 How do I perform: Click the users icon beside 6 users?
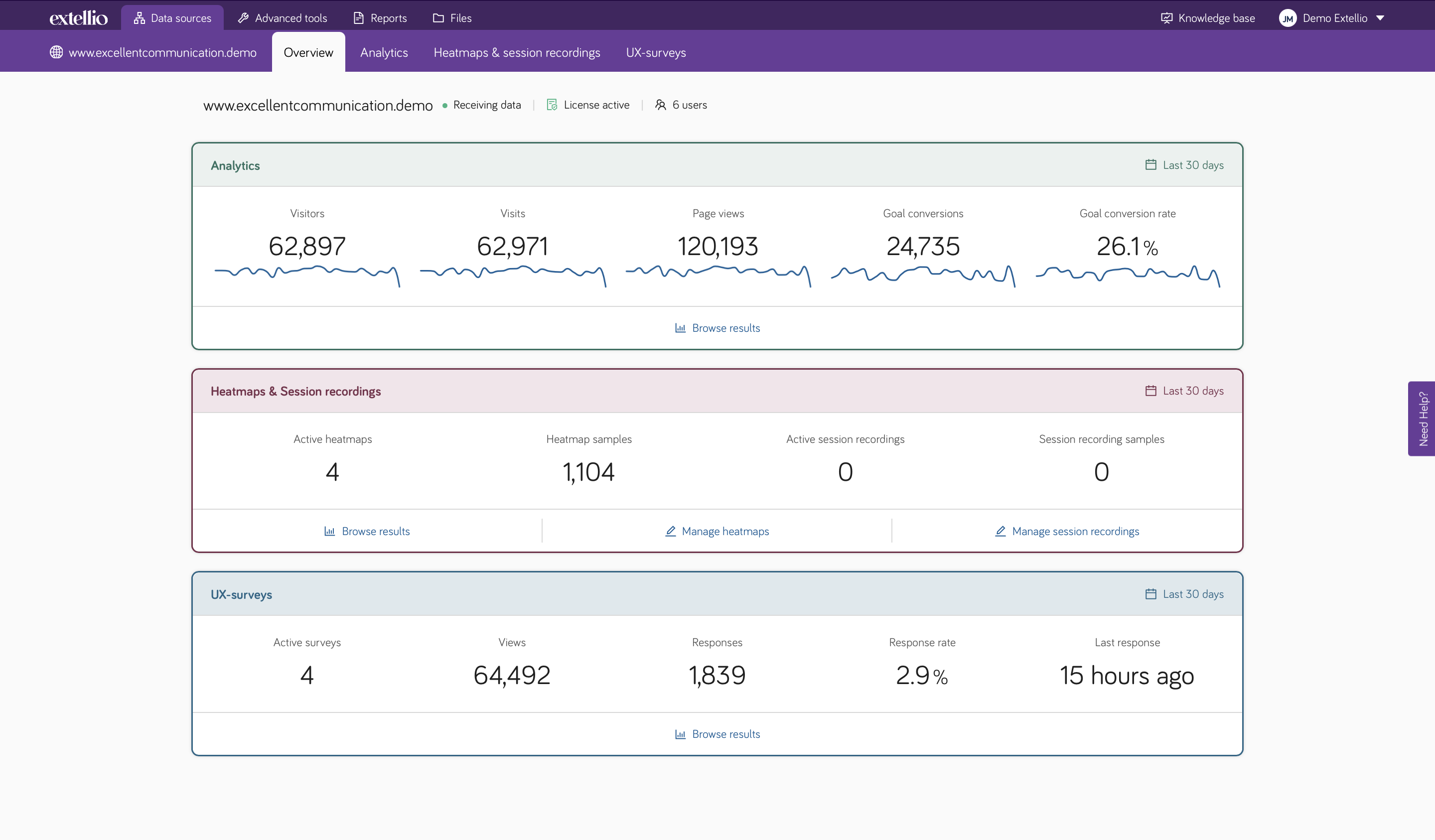(x=661, y=105)
